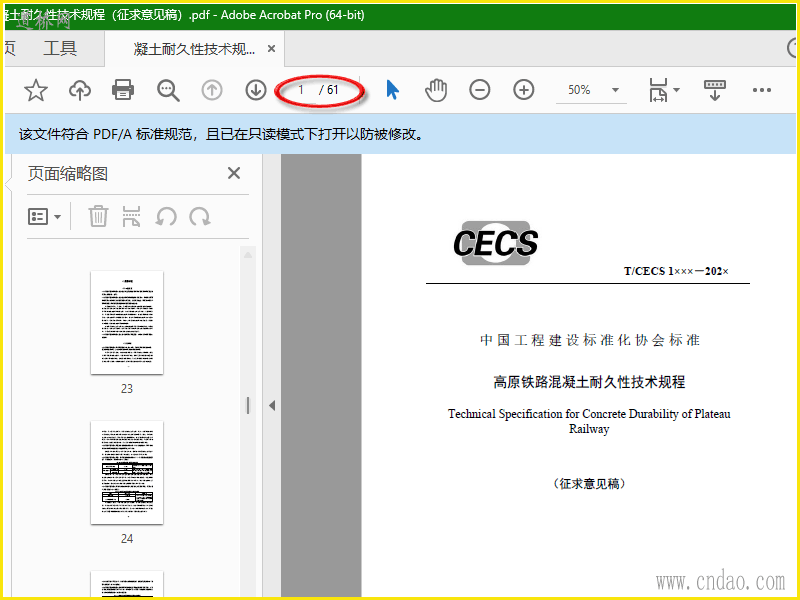Delete pages with trash icon
The image size is (800, 600).
click(98, 216)
